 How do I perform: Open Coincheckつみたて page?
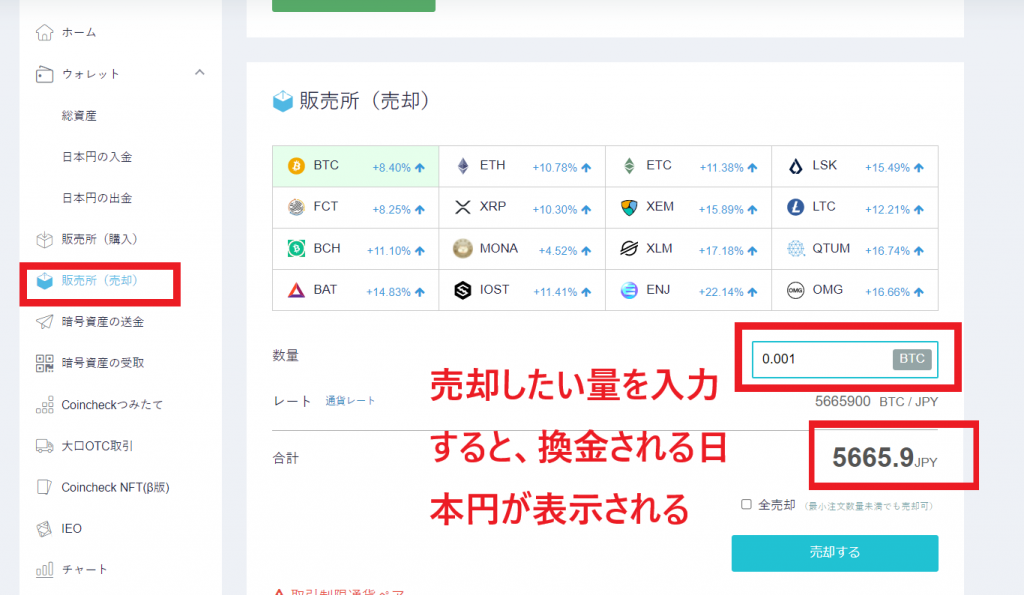pyautogui.click(x=112, y=404)
